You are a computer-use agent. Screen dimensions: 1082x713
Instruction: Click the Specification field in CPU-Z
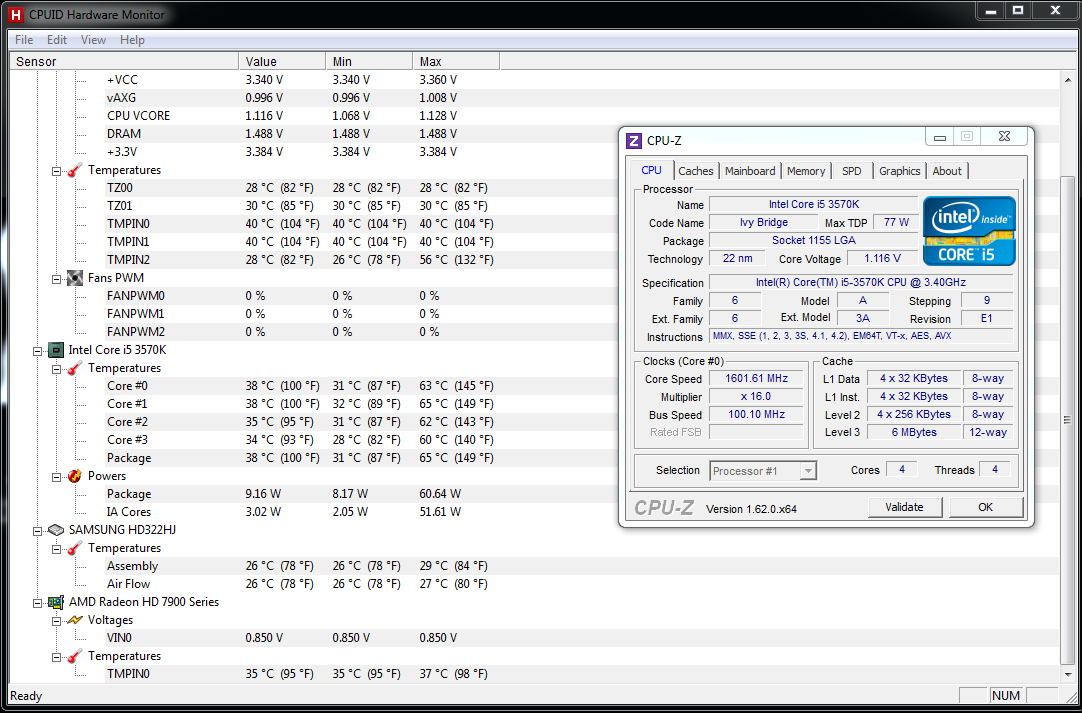pos(860,282)
